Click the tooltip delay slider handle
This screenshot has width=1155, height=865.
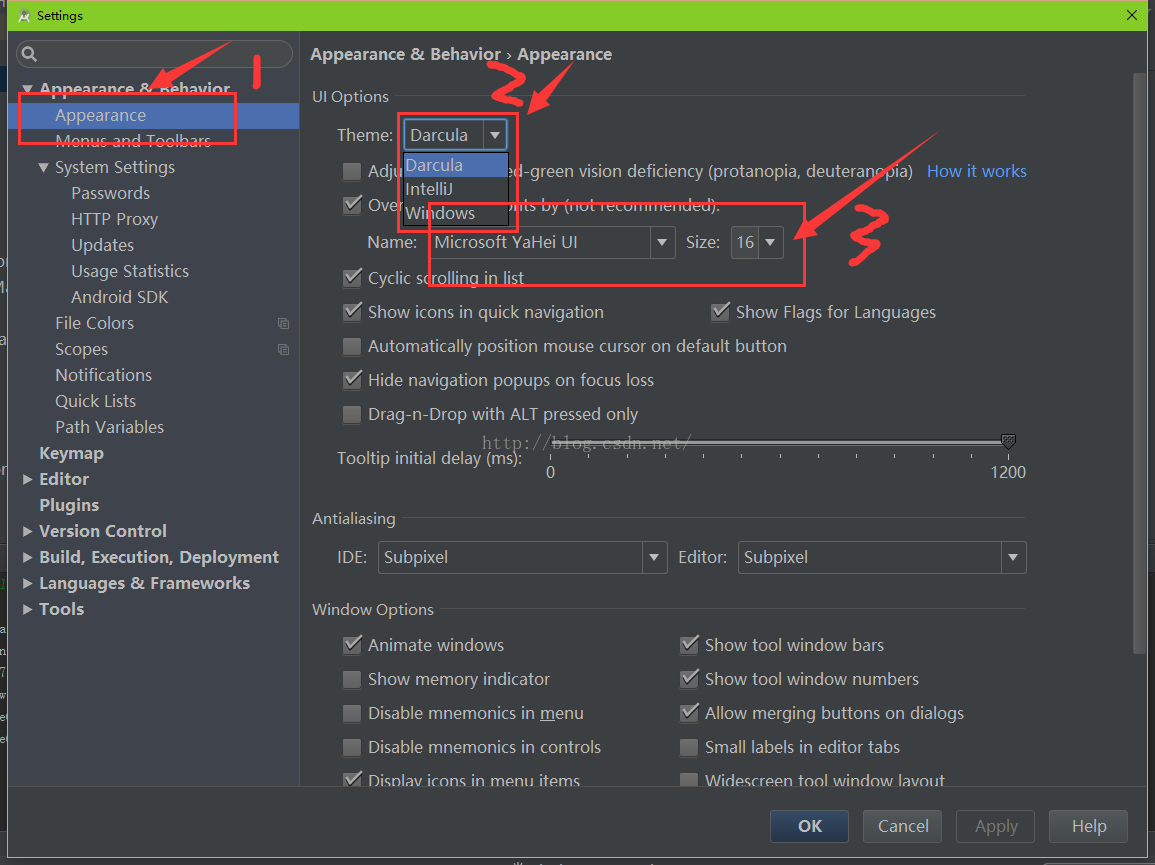pyautogui.click(x=1008, y=441)
